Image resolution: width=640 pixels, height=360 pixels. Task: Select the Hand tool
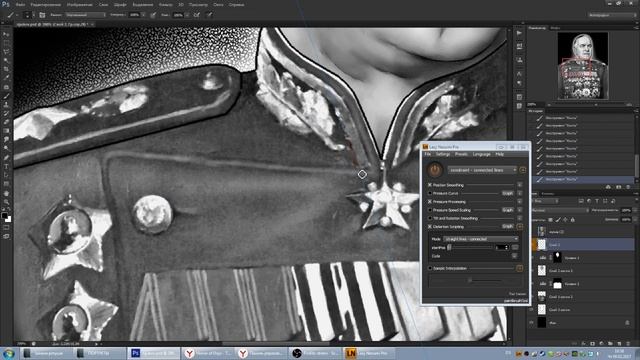coord(6,193)
